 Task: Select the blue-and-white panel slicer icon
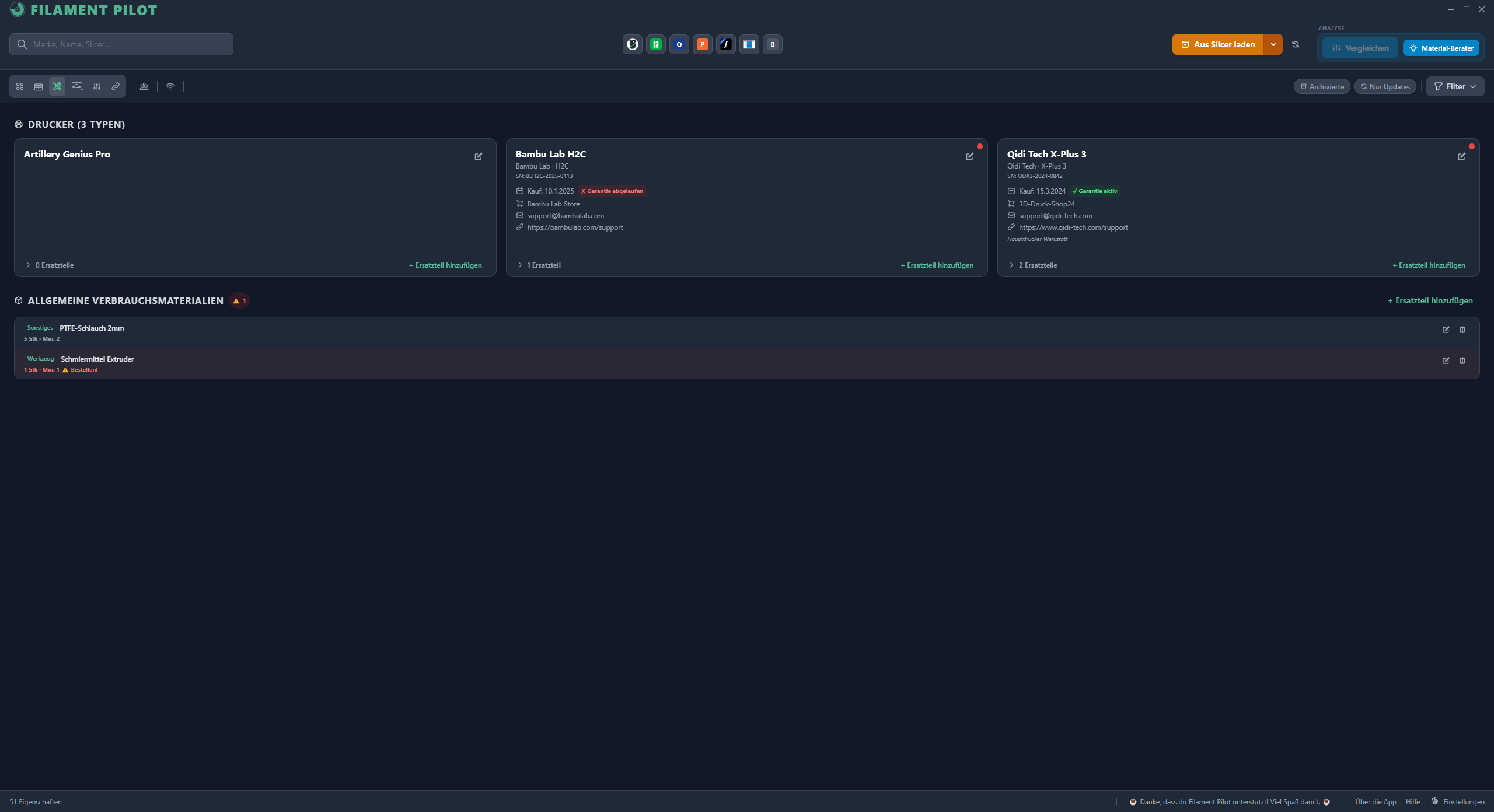click(x=749, y=44)
